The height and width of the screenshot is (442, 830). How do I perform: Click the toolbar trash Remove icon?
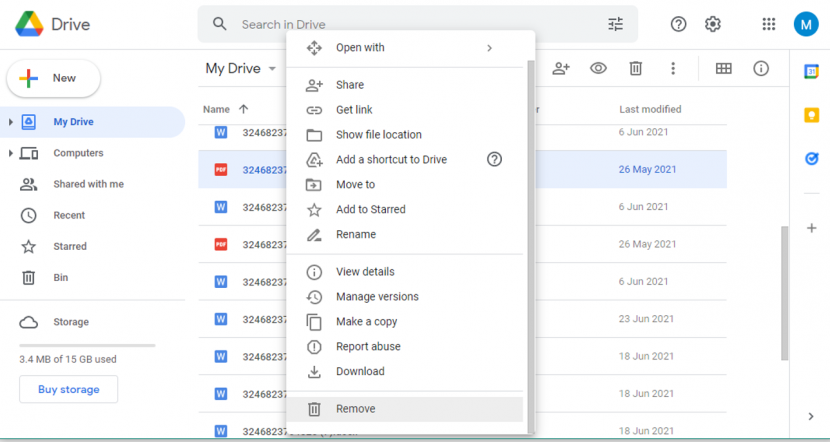[x=636, y=68]
